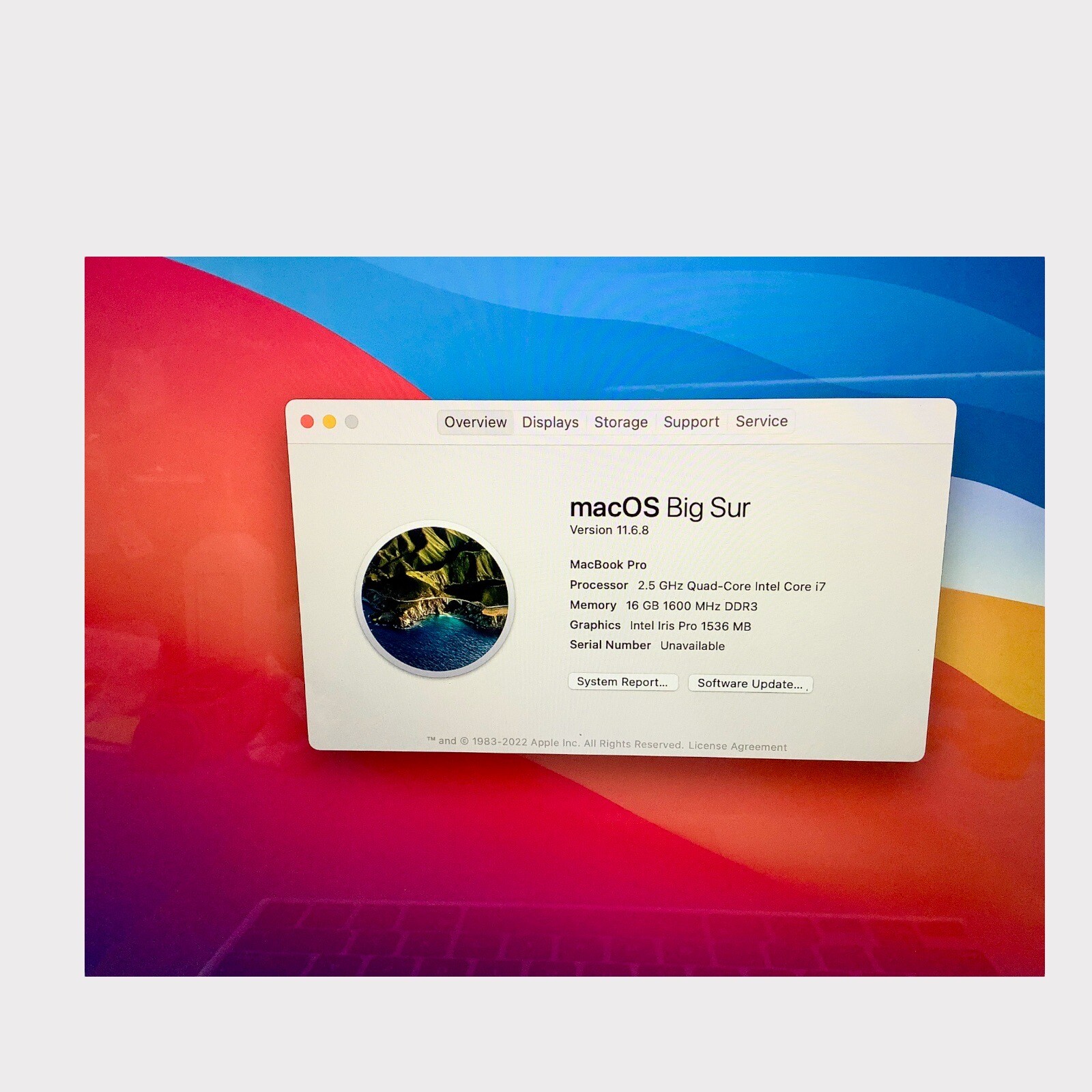Click the 16 GB 1600 MHz DDR3 value
The image size is (1092, 1092).
(x=691, y=606)
